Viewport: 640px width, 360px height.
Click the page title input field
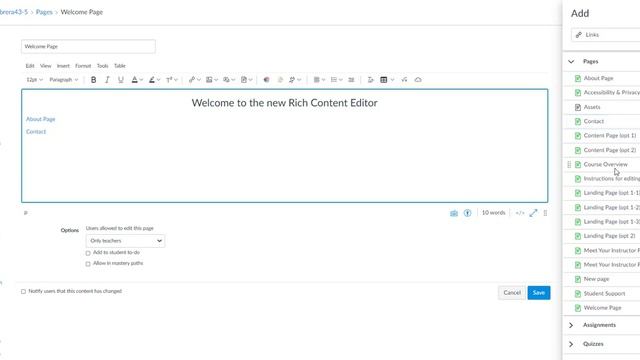pos(88,47)
